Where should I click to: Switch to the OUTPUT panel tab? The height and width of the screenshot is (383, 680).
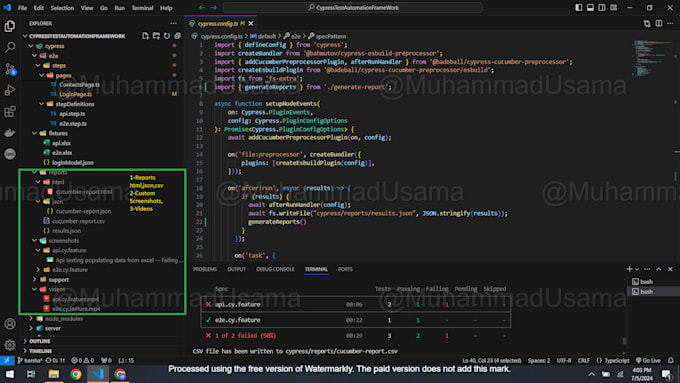tap(236, 269)
